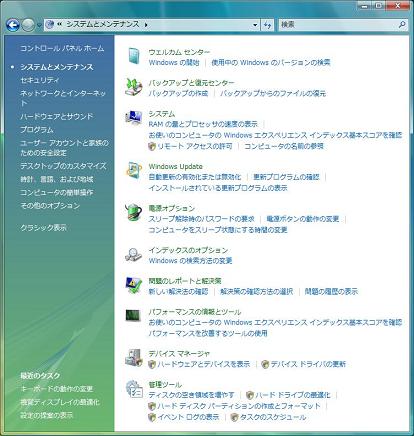Click the Back arrow navigation button
414x436 pixels.
point(13,25)
